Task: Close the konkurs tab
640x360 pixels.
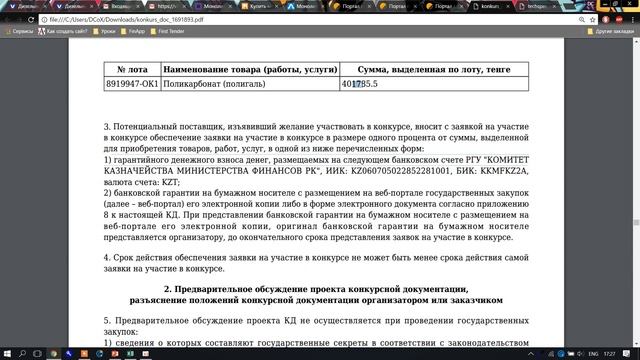Action: coord(508,7)
